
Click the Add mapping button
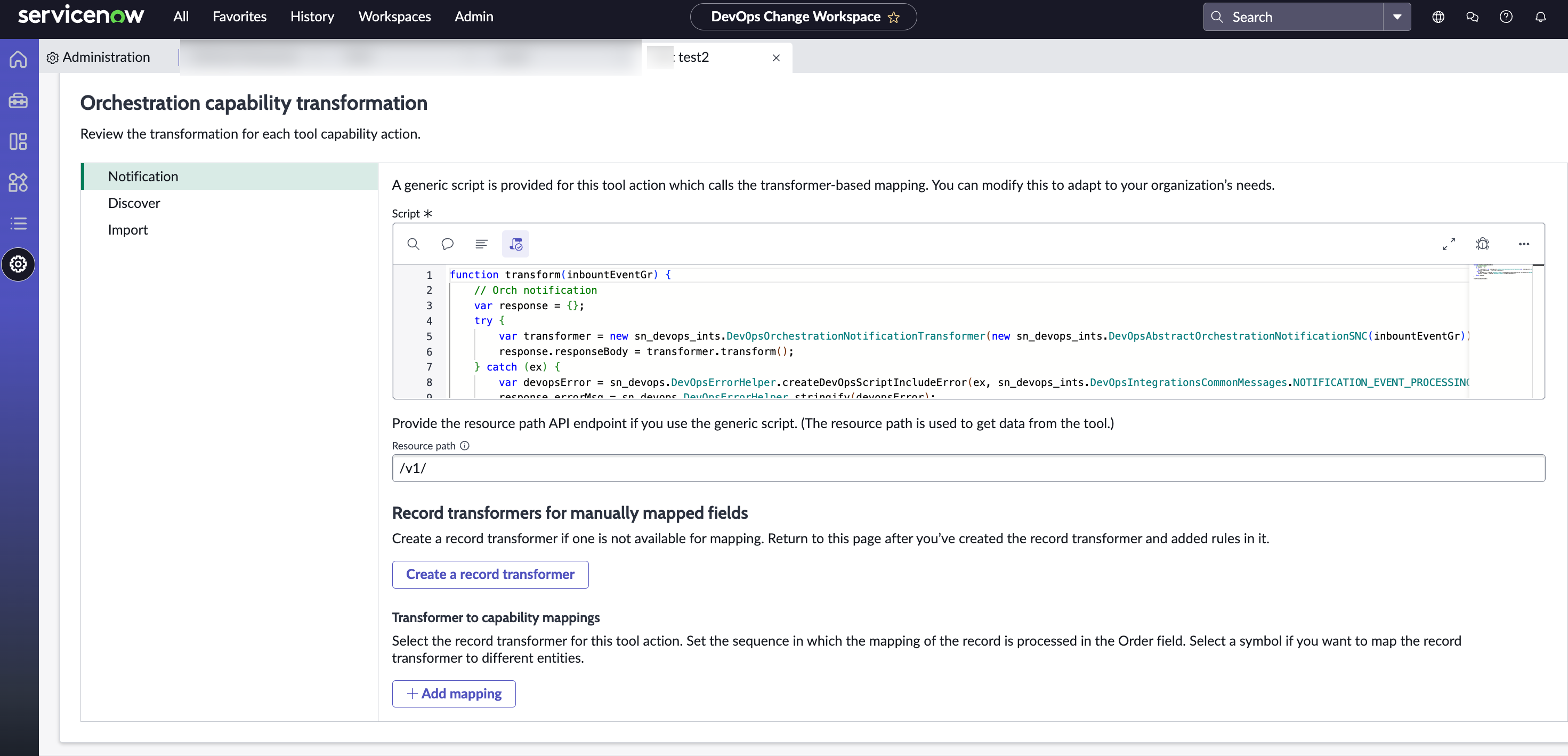coord(454,694)
